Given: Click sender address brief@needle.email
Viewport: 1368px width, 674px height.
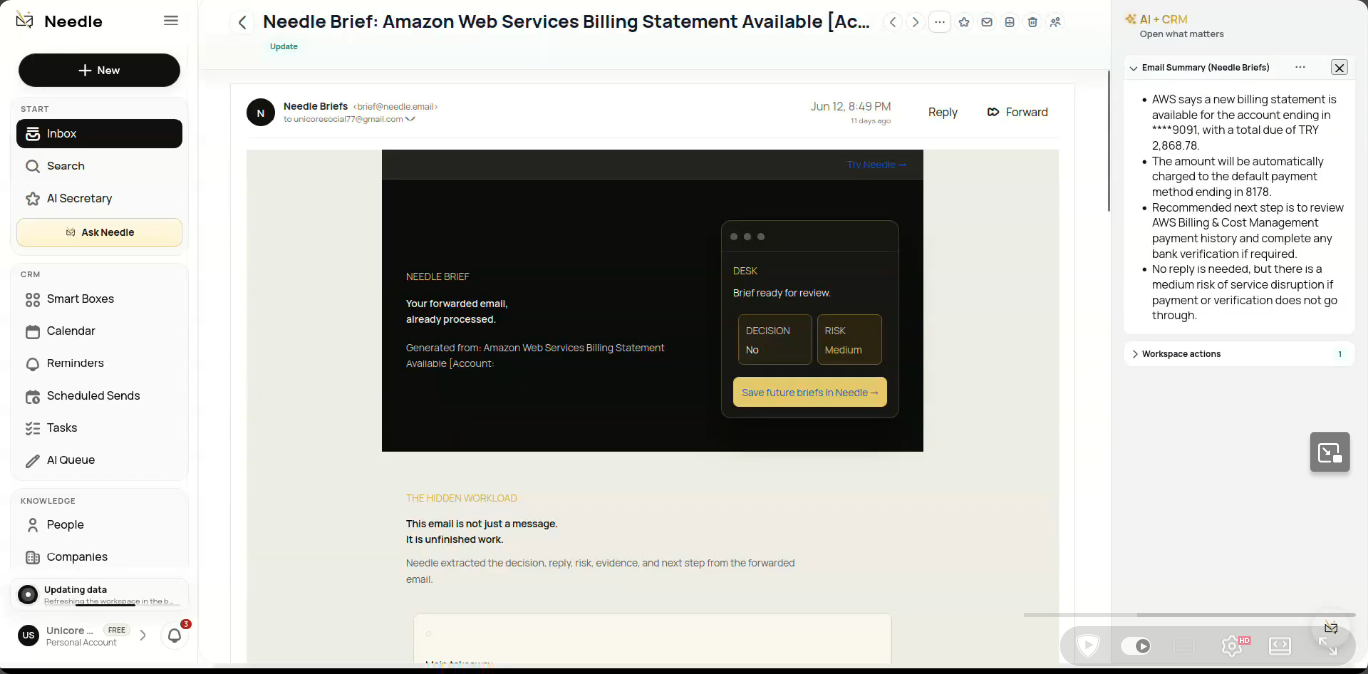Looking at the screenshot, I should [x=395, y=107].
